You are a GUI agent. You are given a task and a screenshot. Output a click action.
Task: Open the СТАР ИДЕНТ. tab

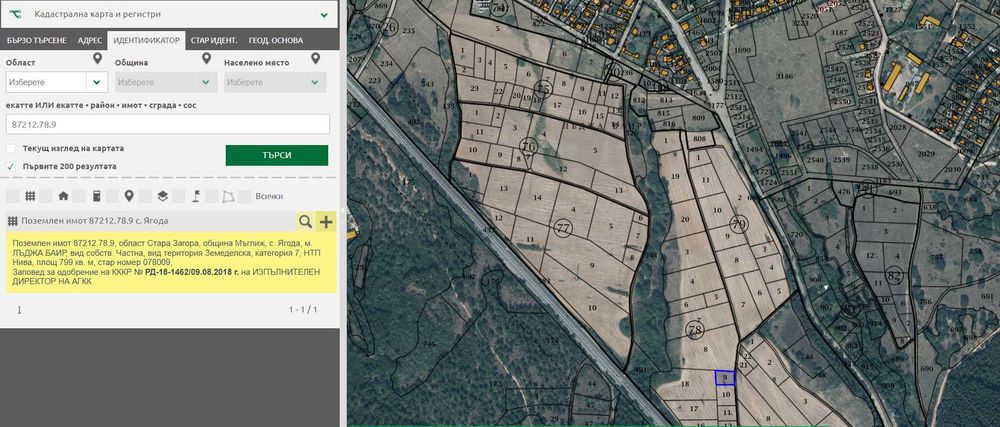point(213,40)
